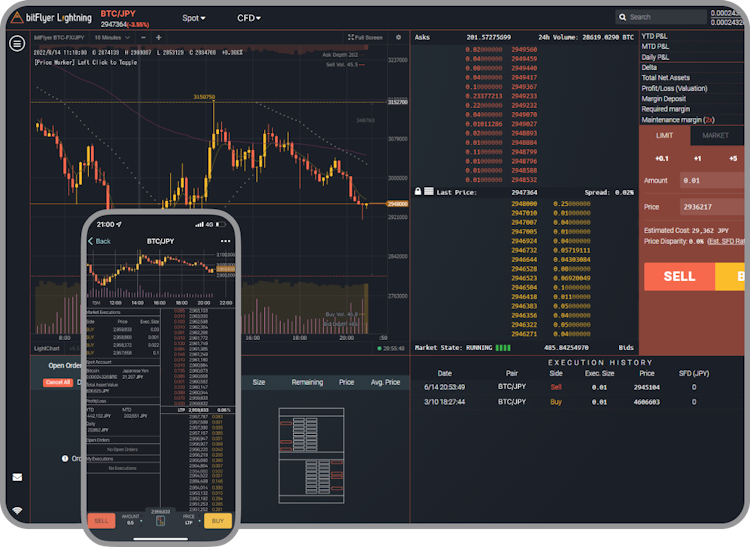Switch the chart to Full Screen
The width and height of the screenshot is (750, 547).
click(364, 37)
